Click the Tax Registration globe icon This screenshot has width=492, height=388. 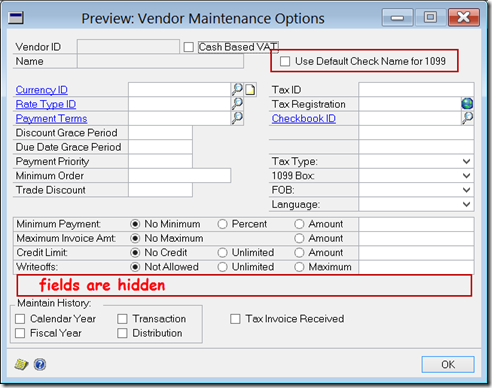[467, 104]
